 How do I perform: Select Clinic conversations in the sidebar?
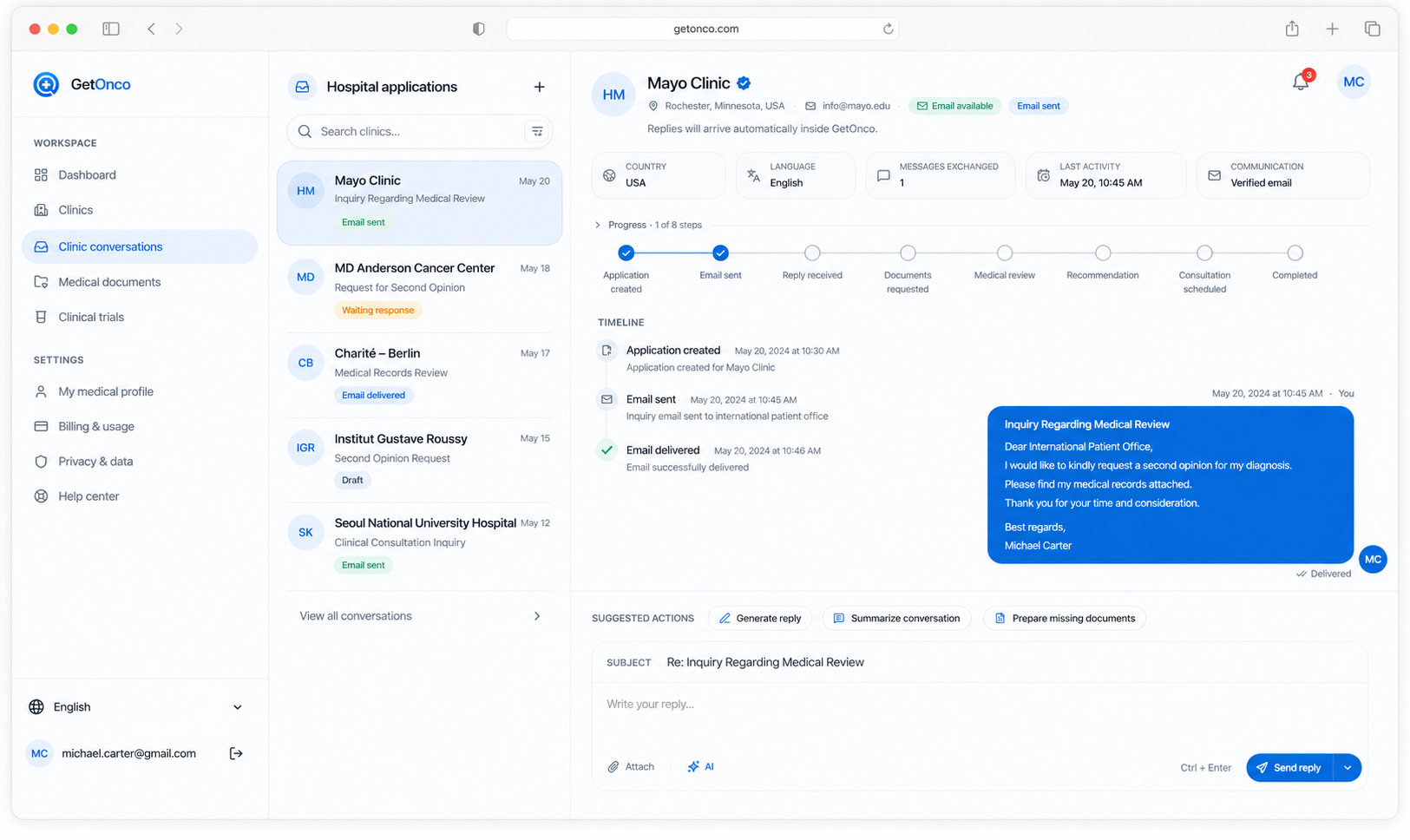coord(140,246)
